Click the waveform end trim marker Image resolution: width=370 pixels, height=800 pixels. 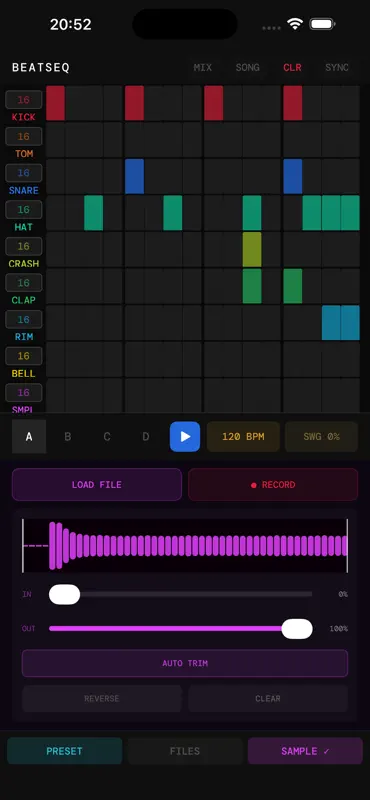click(347, 546)
